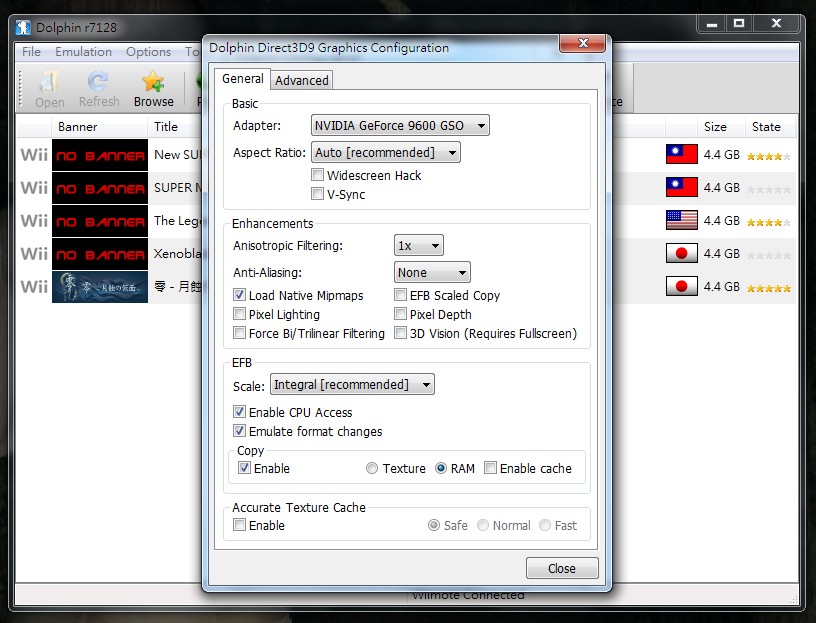
Task: Click the Dolphin app icon in title bar
Action: point(23,27)
